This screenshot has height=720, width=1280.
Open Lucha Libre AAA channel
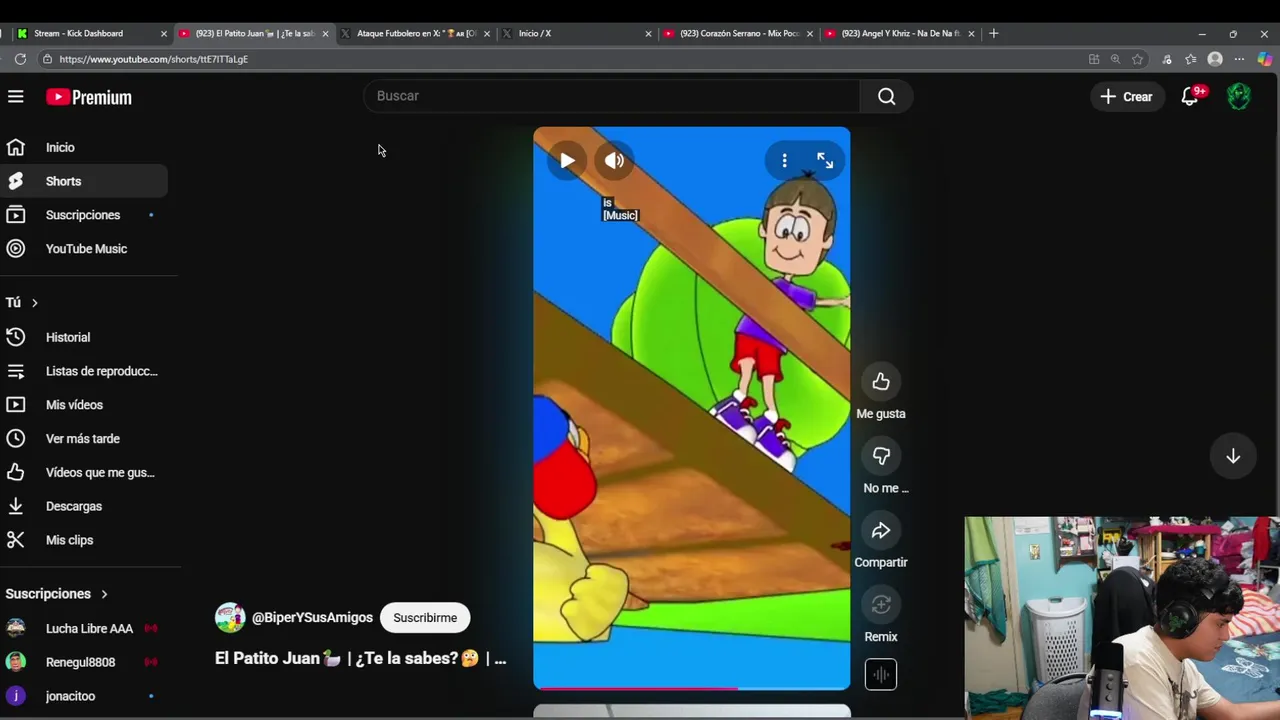[84, 628]
